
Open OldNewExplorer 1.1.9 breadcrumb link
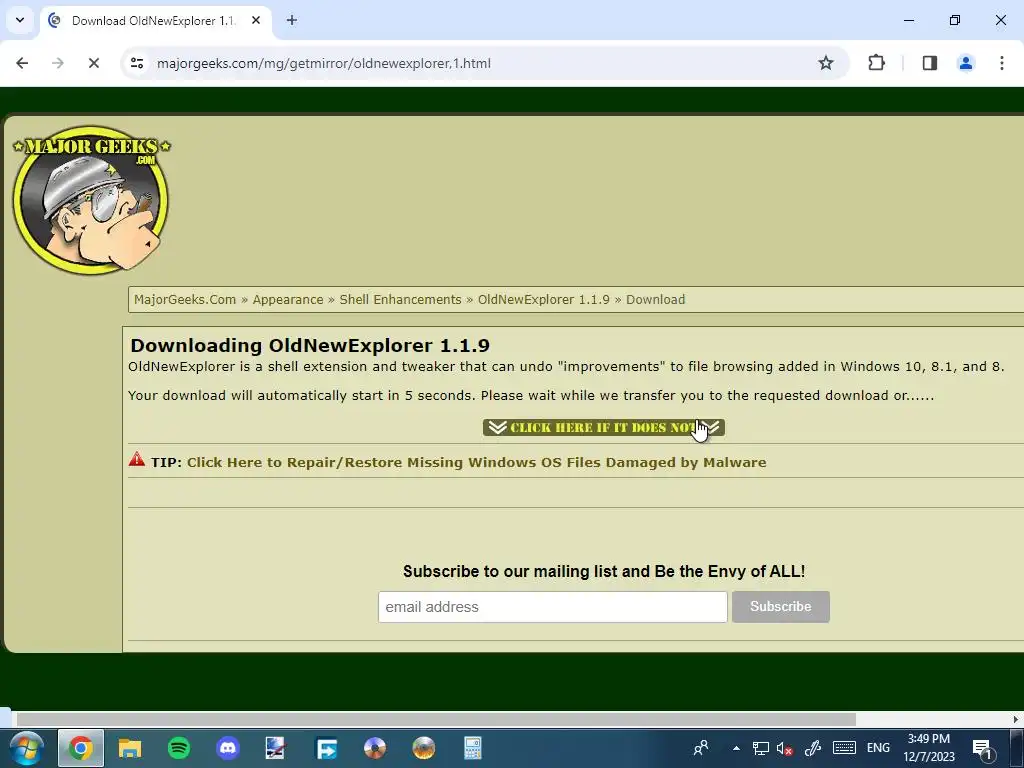tap(543, 300)
